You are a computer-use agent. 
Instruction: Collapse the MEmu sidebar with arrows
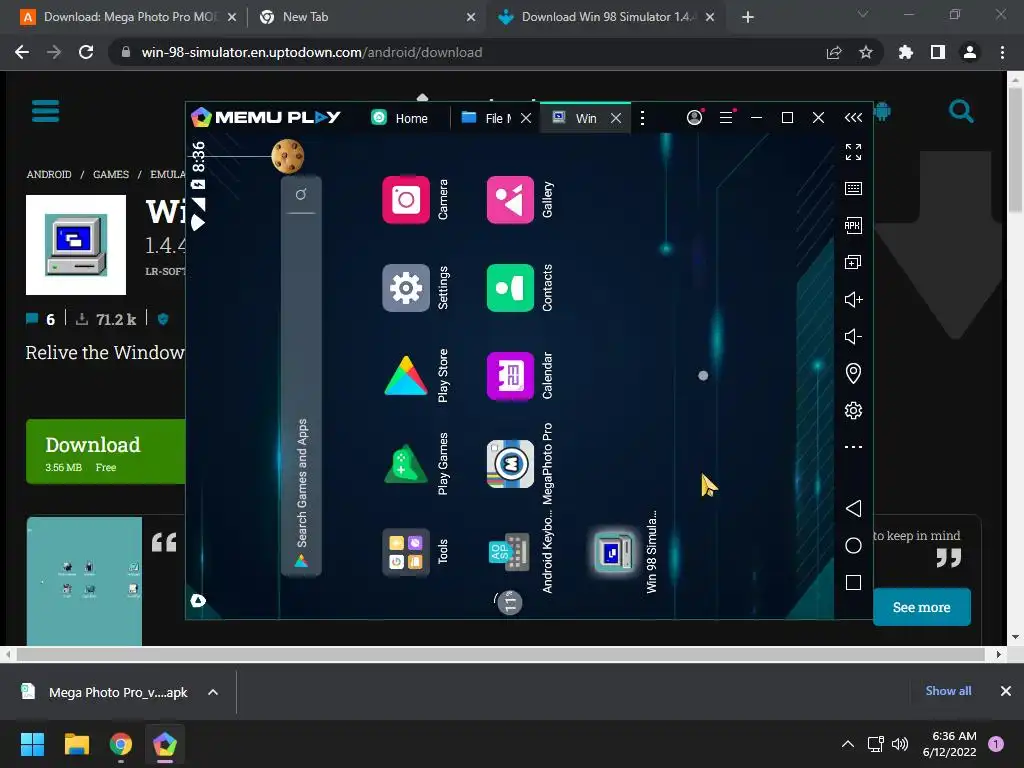coord(853,118)
